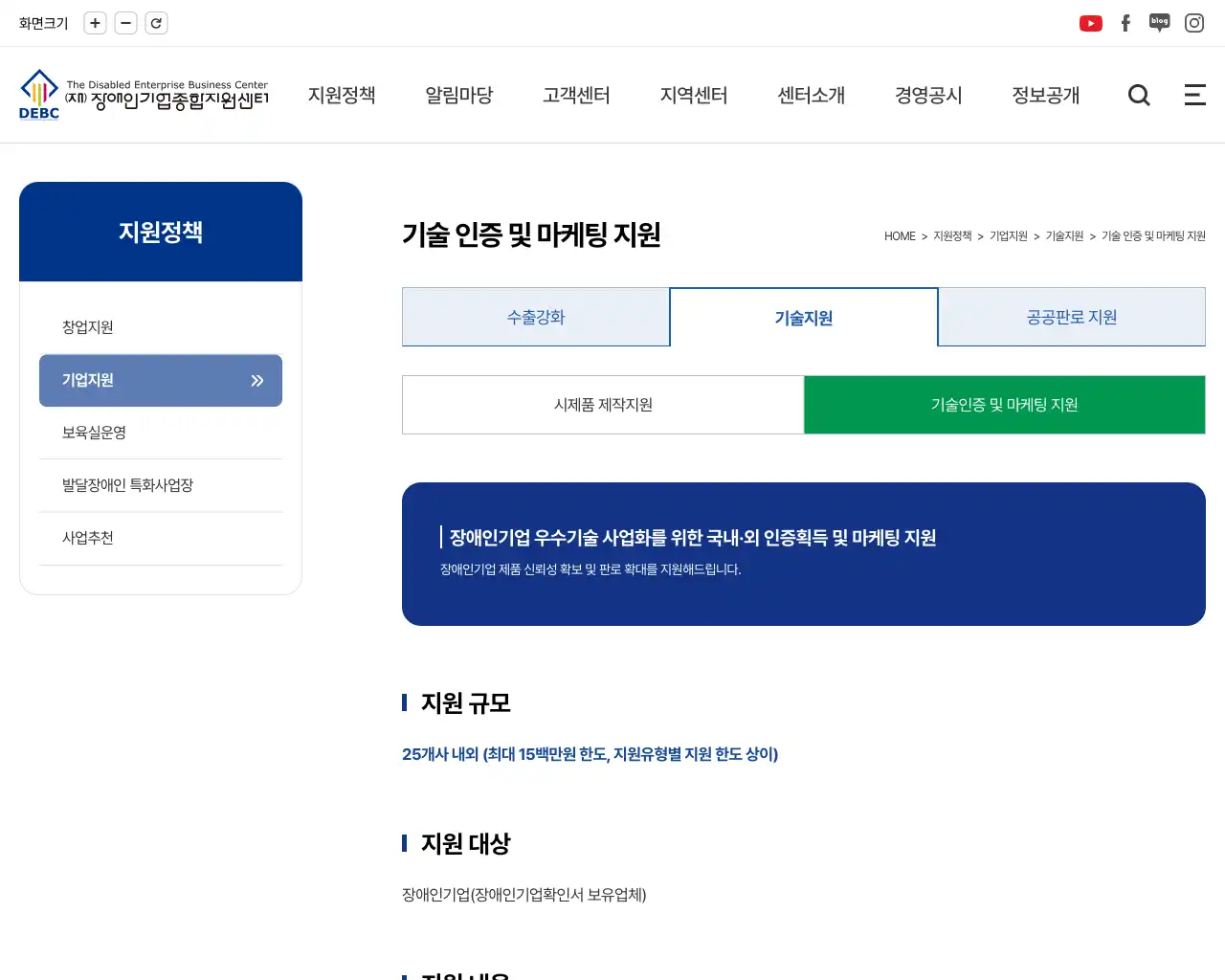Increase screen size with plus button
The height and width of the screenshot is (980, 1225).
95,23
